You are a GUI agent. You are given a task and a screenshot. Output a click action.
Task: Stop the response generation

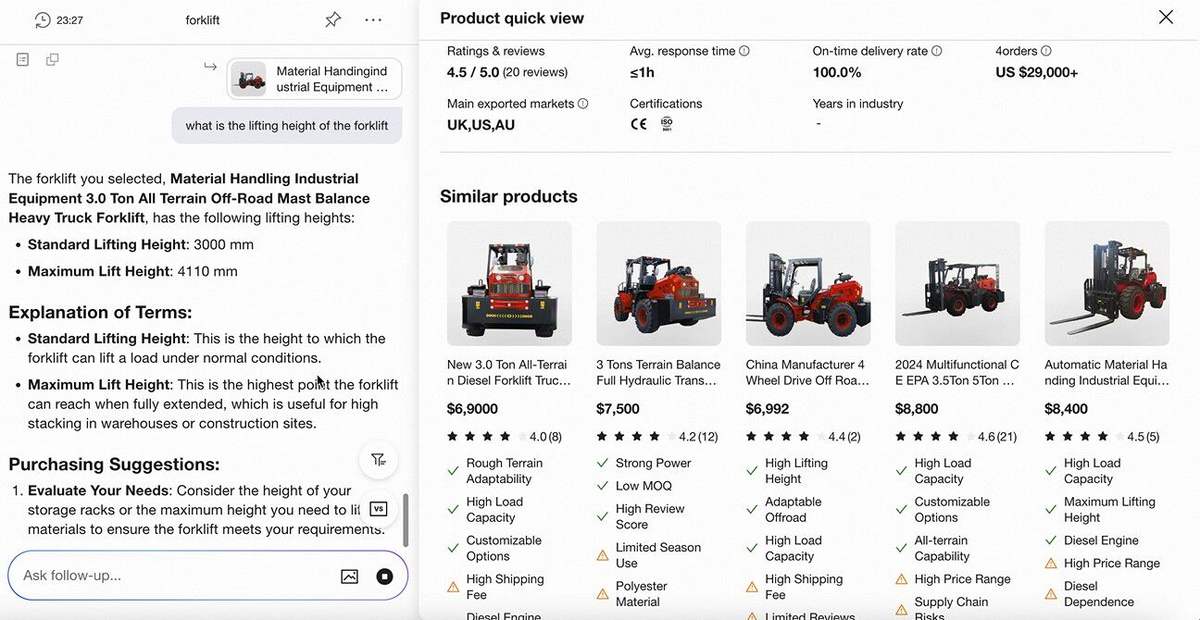[x=385, y=576]
